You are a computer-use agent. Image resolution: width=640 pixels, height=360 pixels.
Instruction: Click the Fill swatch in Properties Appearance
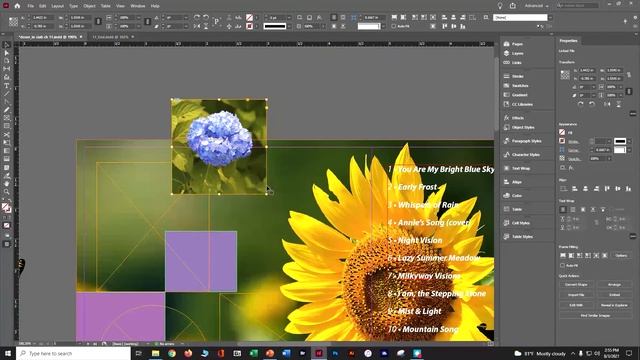pos(562,132)
